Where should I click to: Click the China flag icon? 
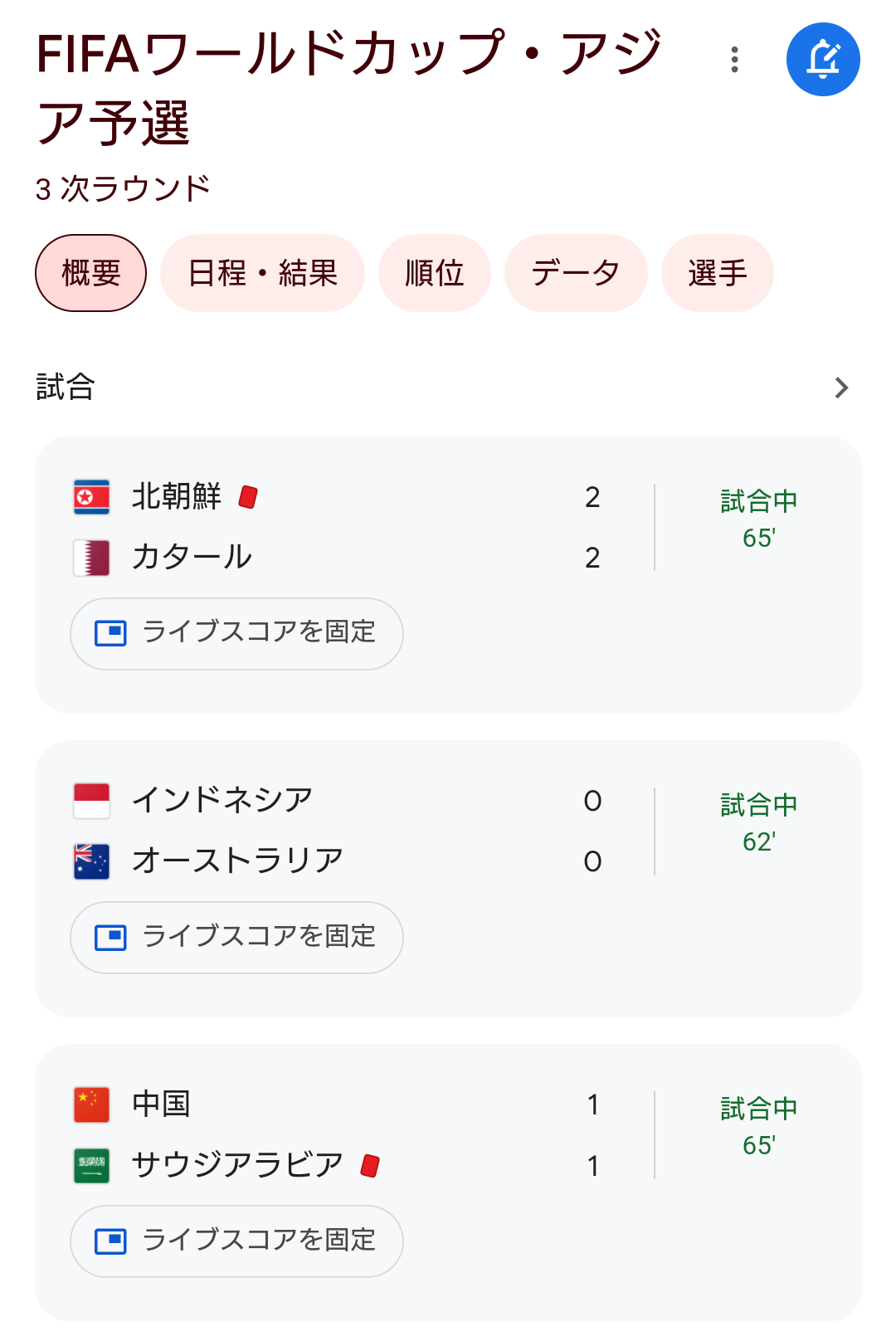tap(91, 1104)
